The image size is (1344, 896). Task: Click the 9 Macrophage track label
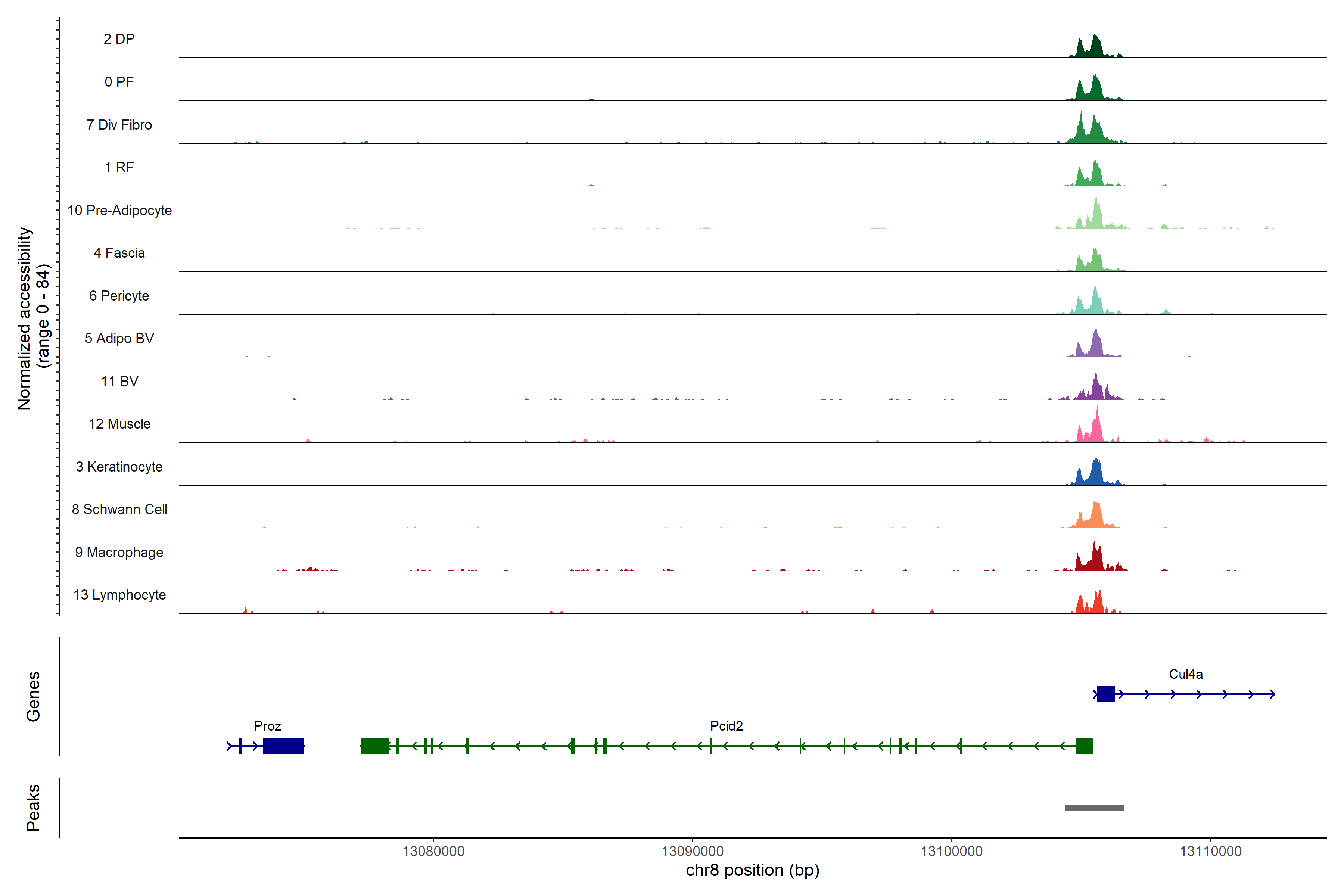119,552
